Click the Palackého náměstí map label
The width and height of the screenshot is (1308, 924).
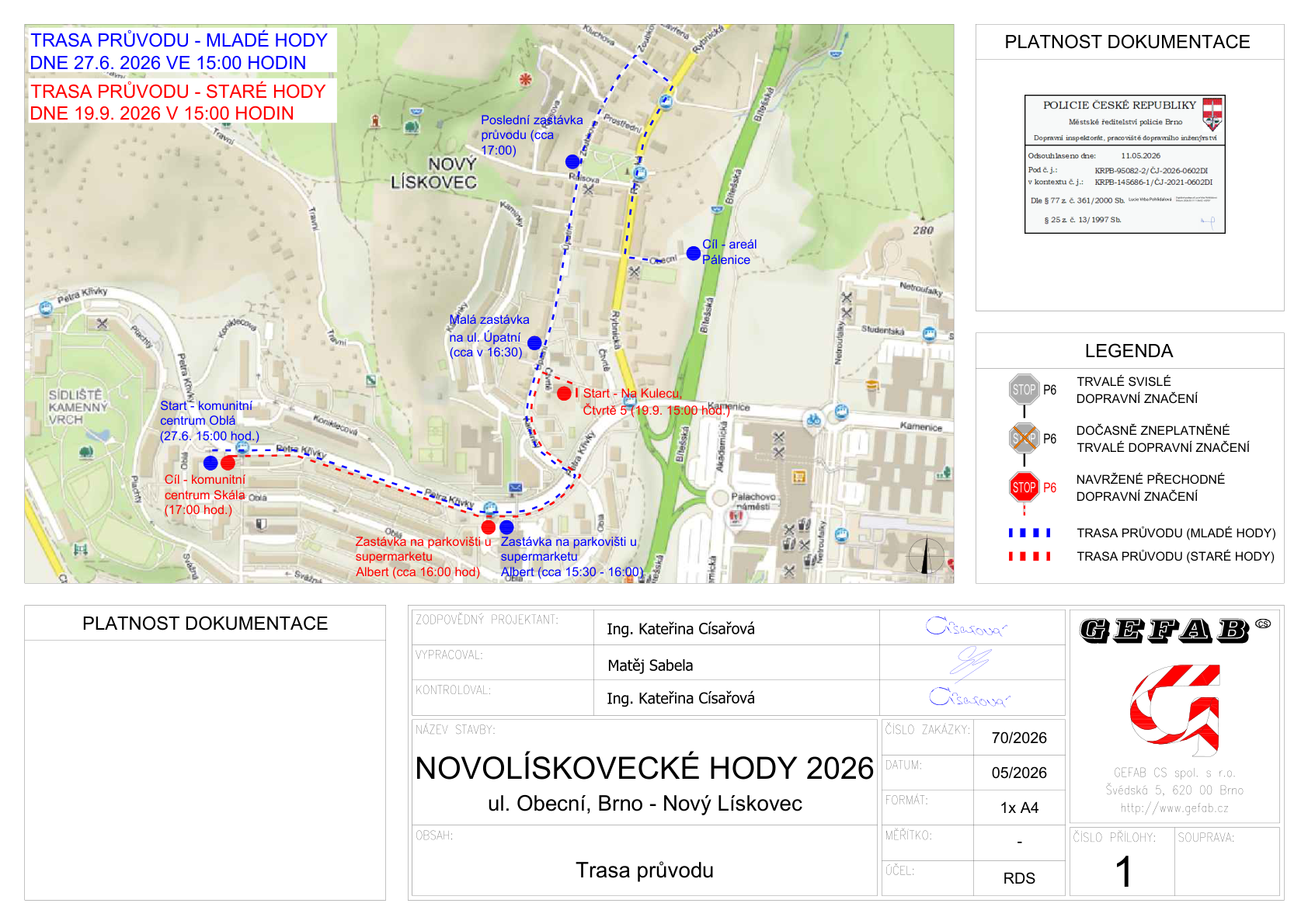[753, 501]
